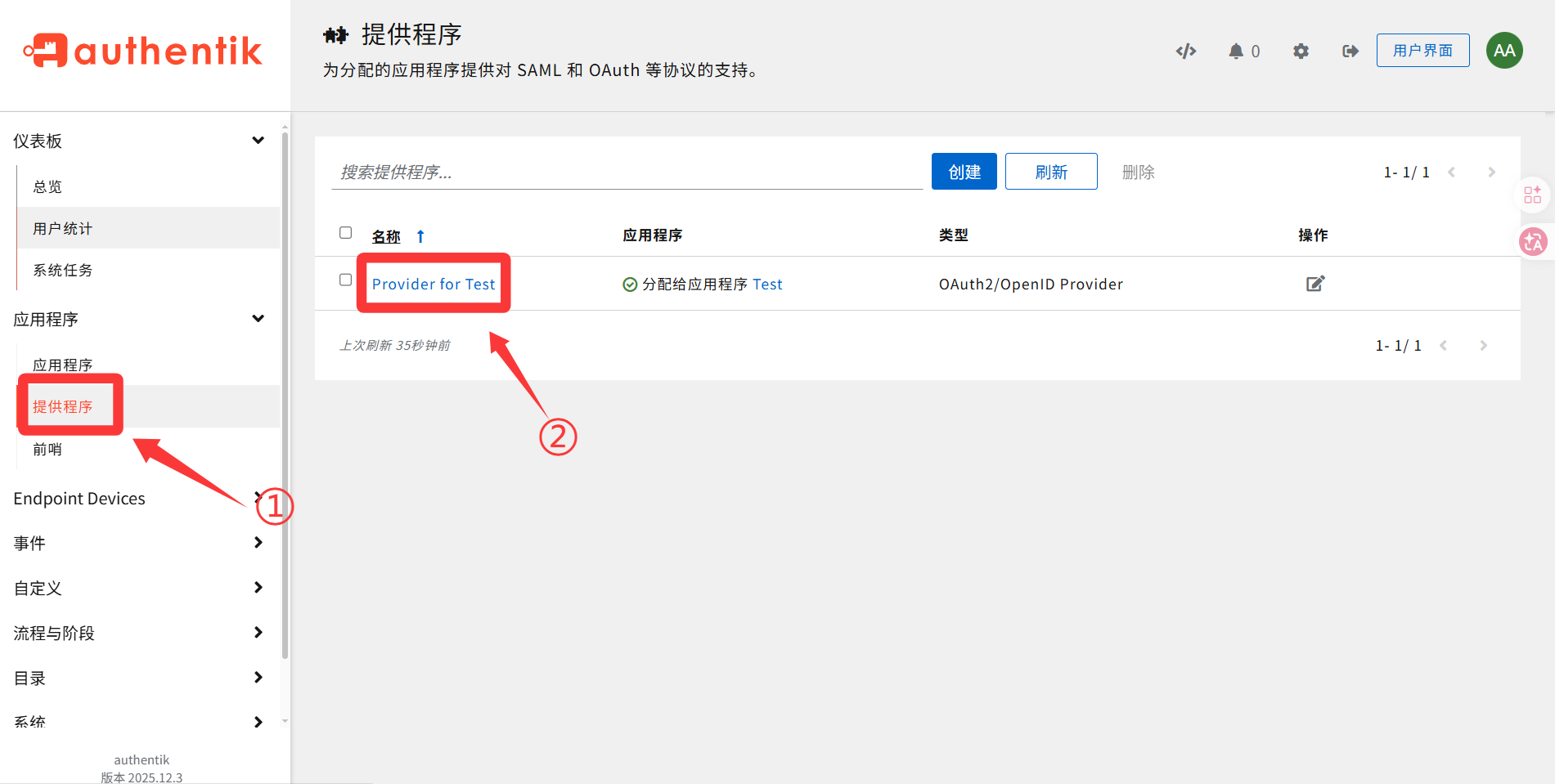Click the provider search input field
The width and height of the screenshot is (1555, 784).
tap(573, 171)
